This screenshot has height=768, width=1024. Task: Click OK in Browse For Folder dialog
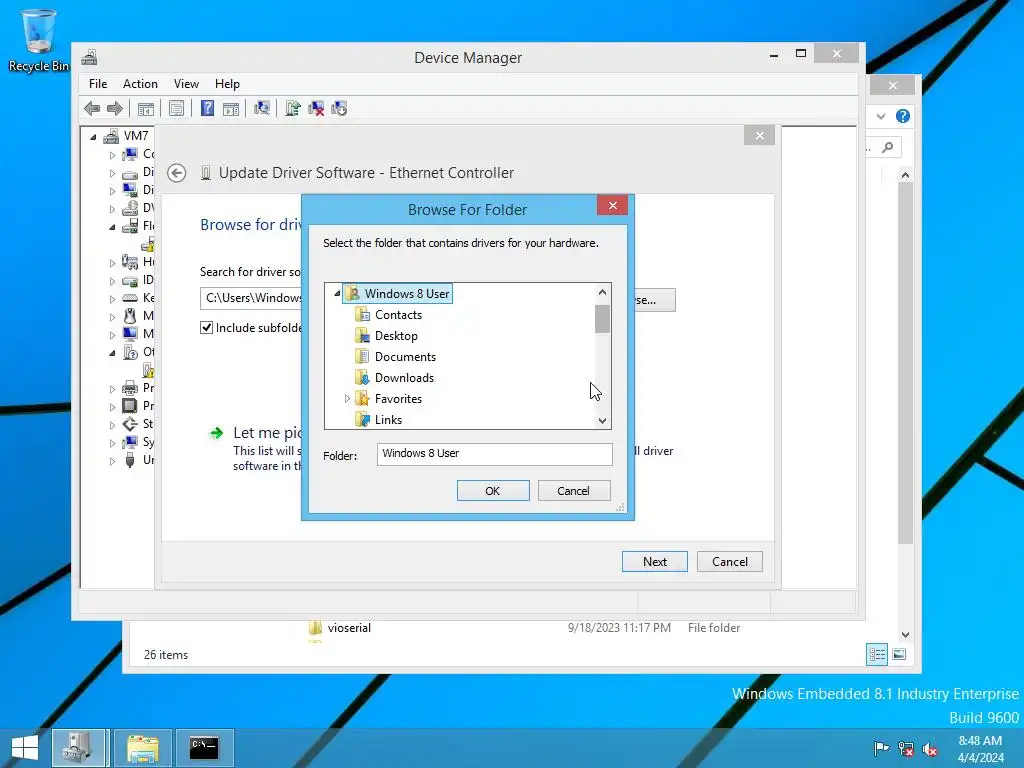click(x=493, y=490)
